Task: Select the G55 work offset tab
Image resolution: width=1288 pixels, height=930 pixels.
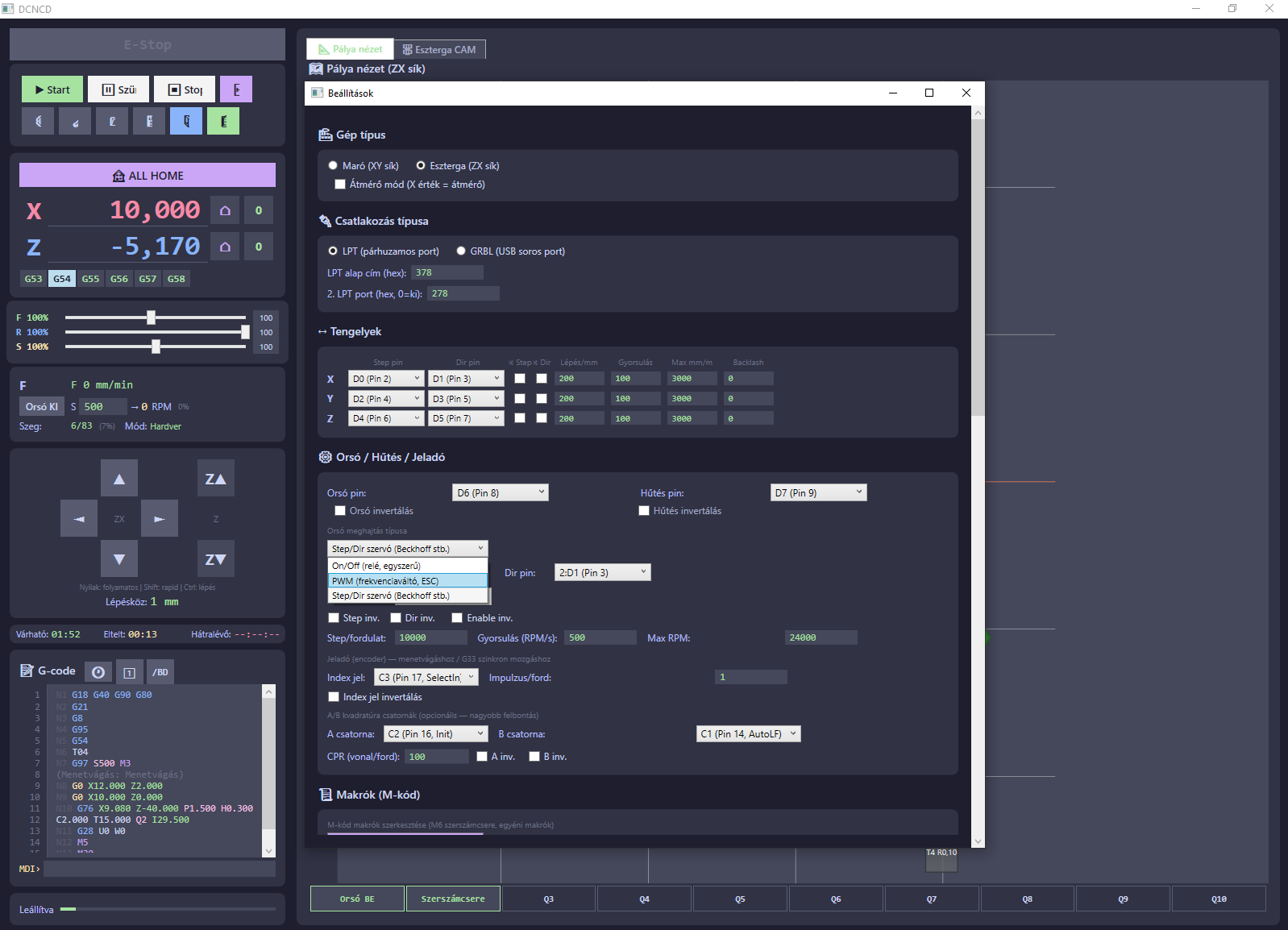Action: pyautogui.click(x=91, y=279)
